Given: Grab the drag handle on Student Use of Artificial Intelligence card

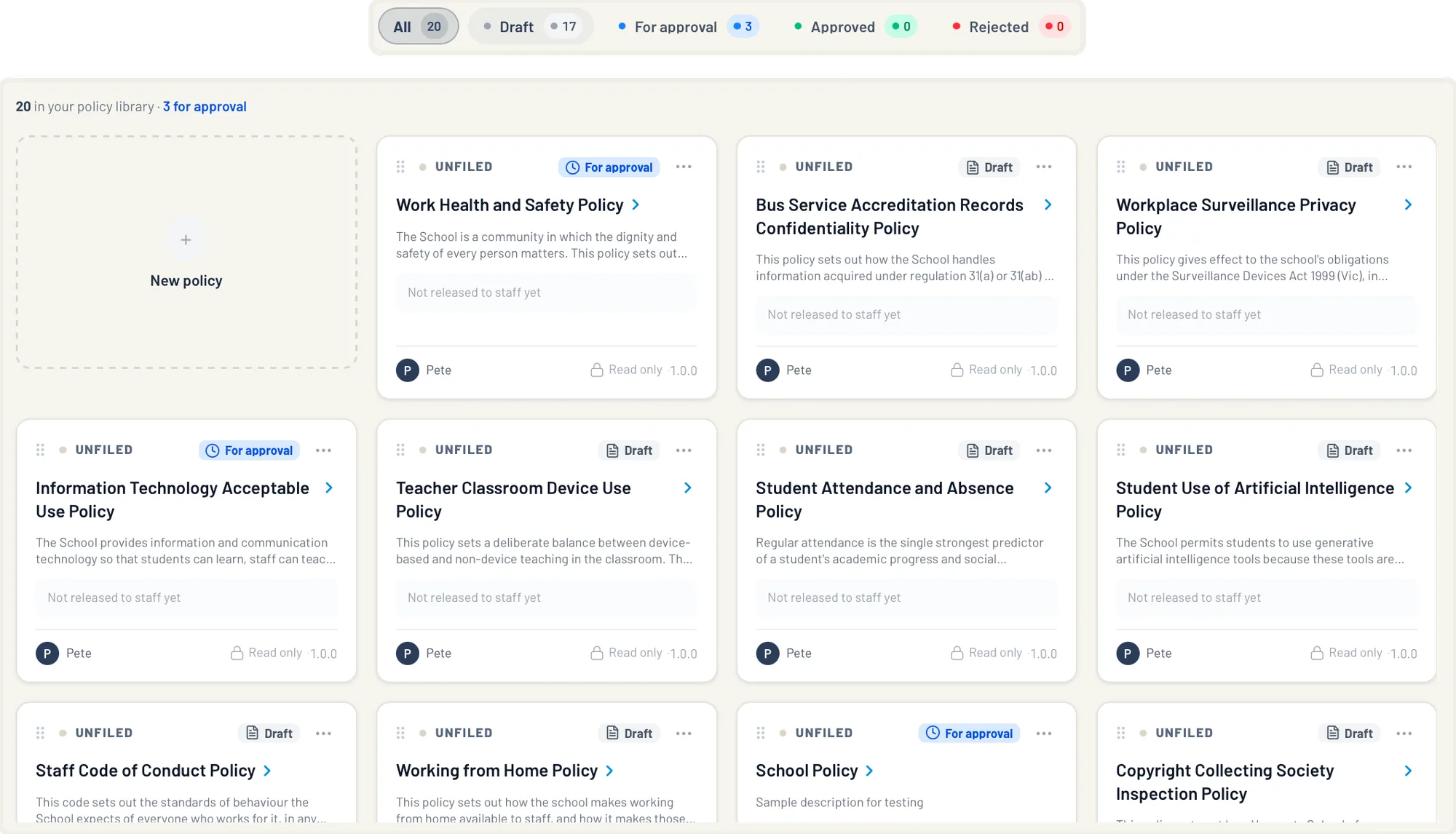Looking at the screenshot, I should 1121,450.
